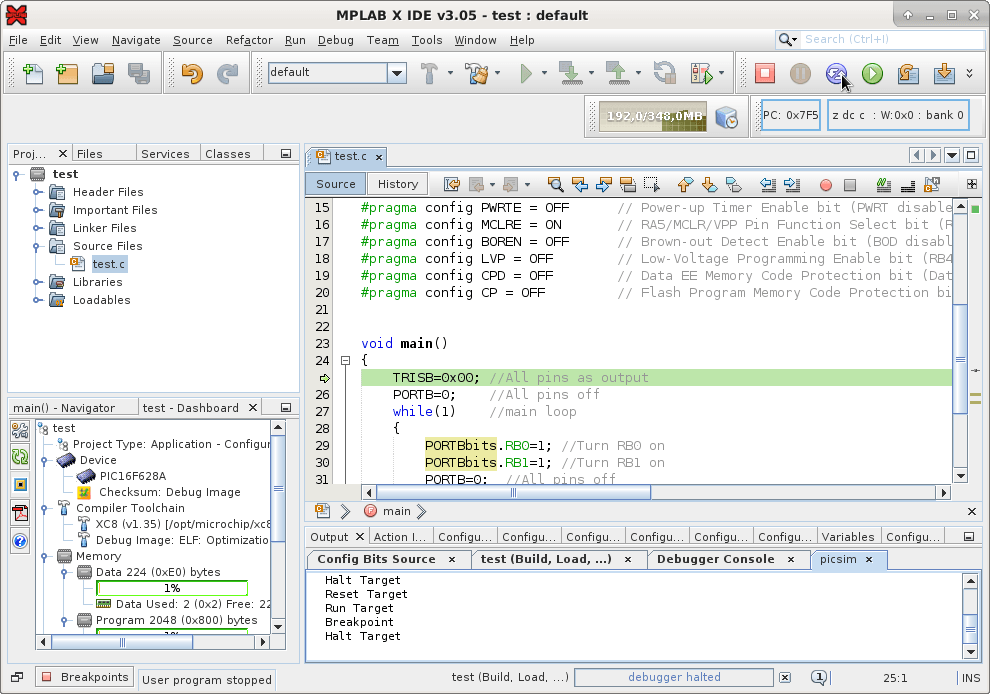Click the Reset debugger icon
This screenshot has width=990, height=694.
coord(836,73)
